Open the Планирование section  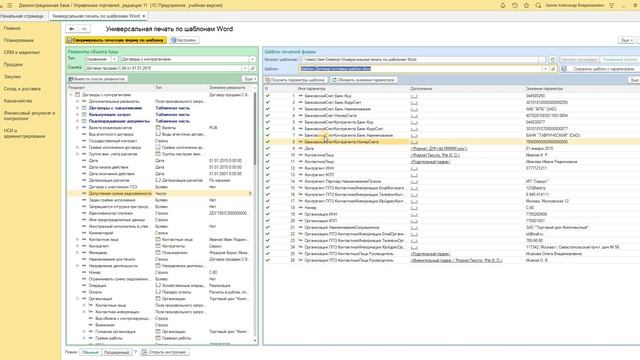pyautogui.click(x=19, y=40)
